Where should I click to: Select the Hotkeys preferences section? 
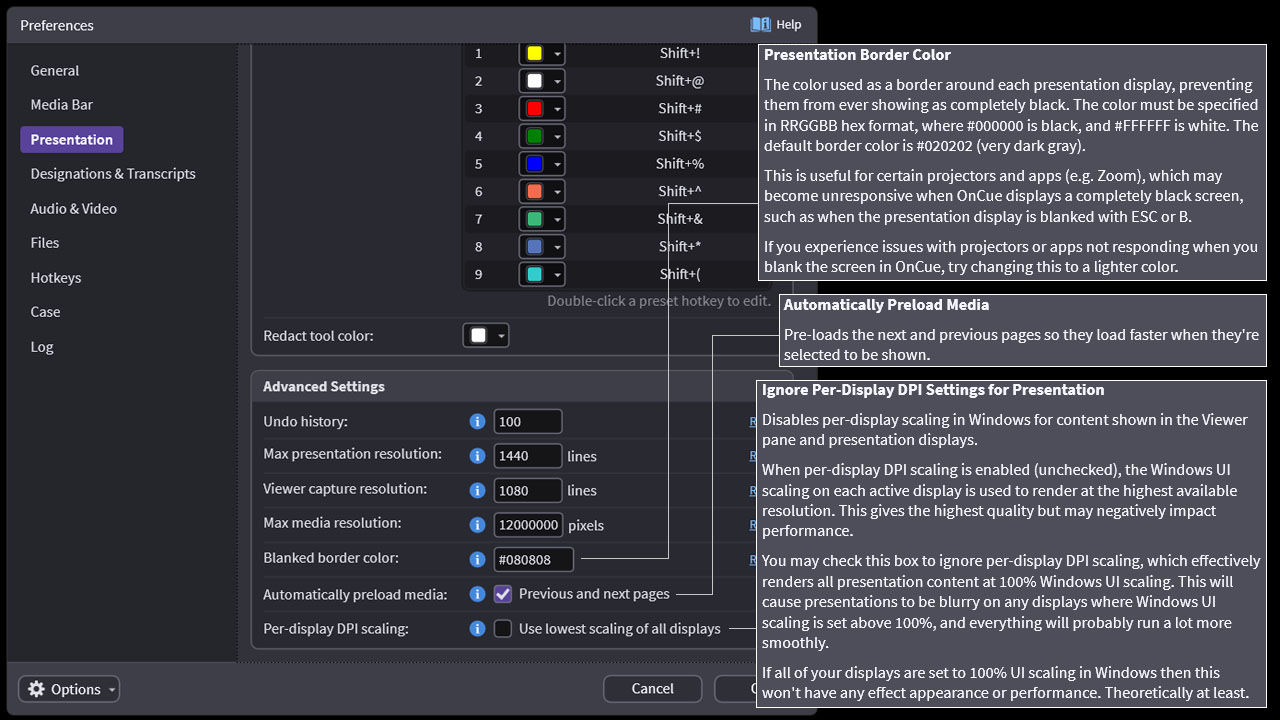(56, 278)
